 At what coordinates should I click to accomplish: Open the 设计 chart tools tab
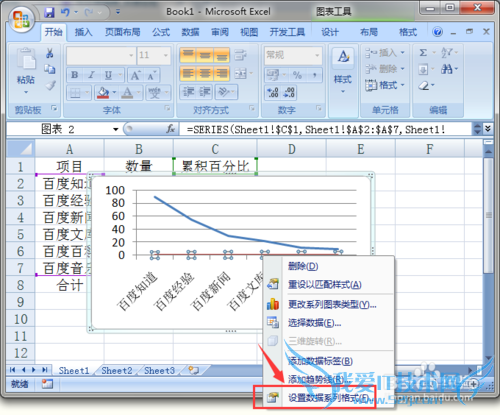pyautogui.click(x=330, y=32)
